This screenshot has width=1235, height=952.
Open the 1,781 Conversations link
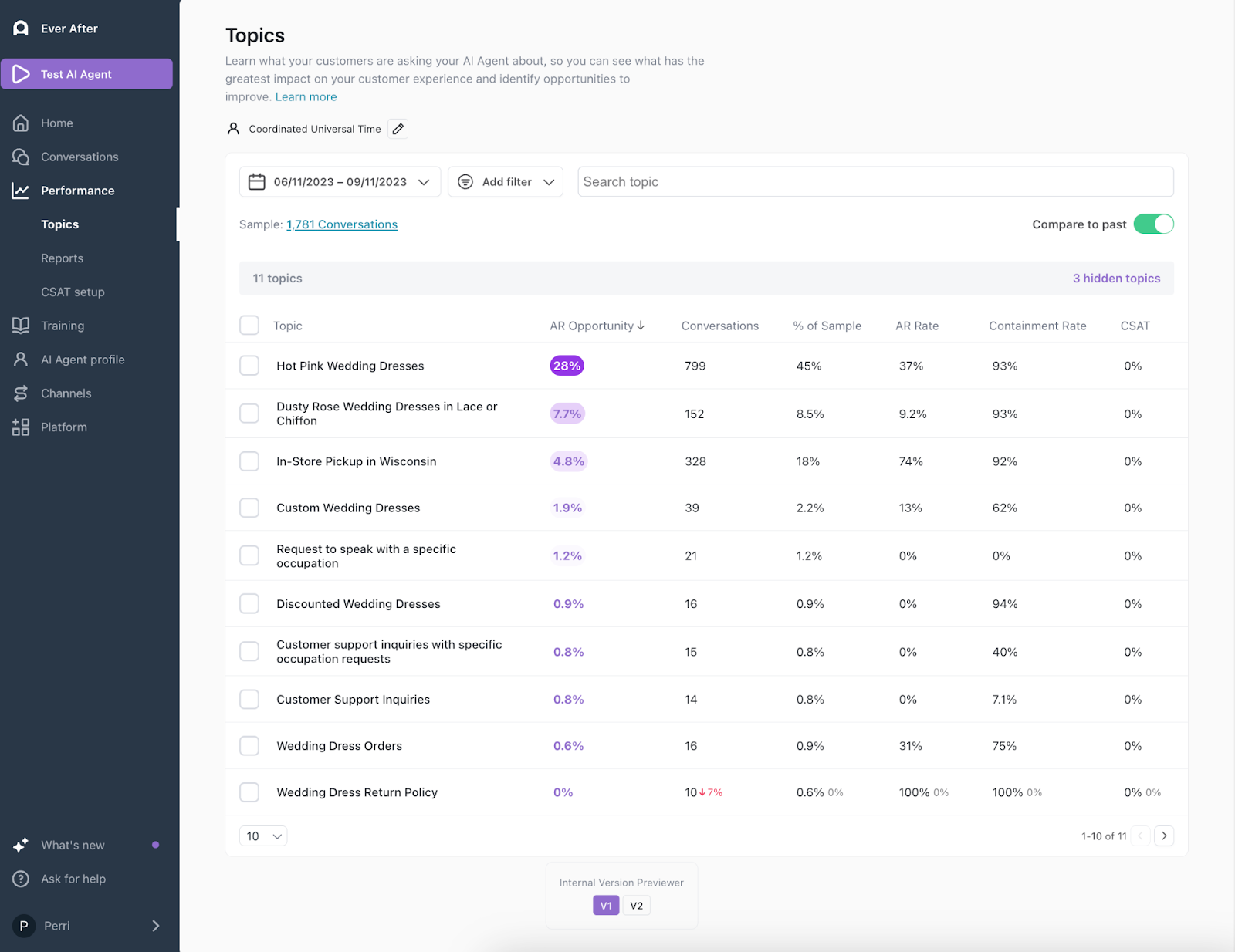coord(342,224)
